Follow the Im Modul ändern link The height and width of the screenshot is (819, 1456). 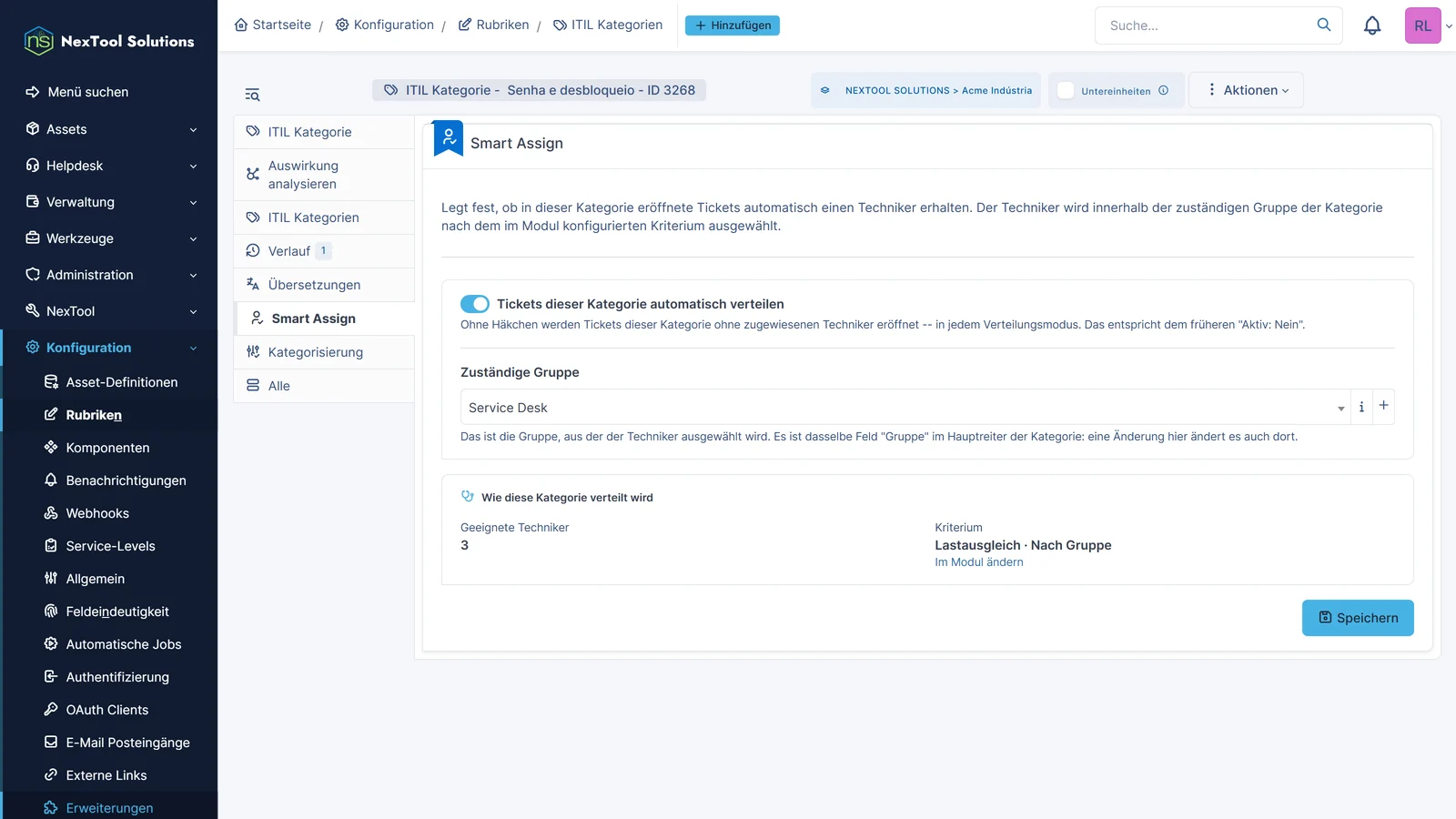[x=979, y=562]
